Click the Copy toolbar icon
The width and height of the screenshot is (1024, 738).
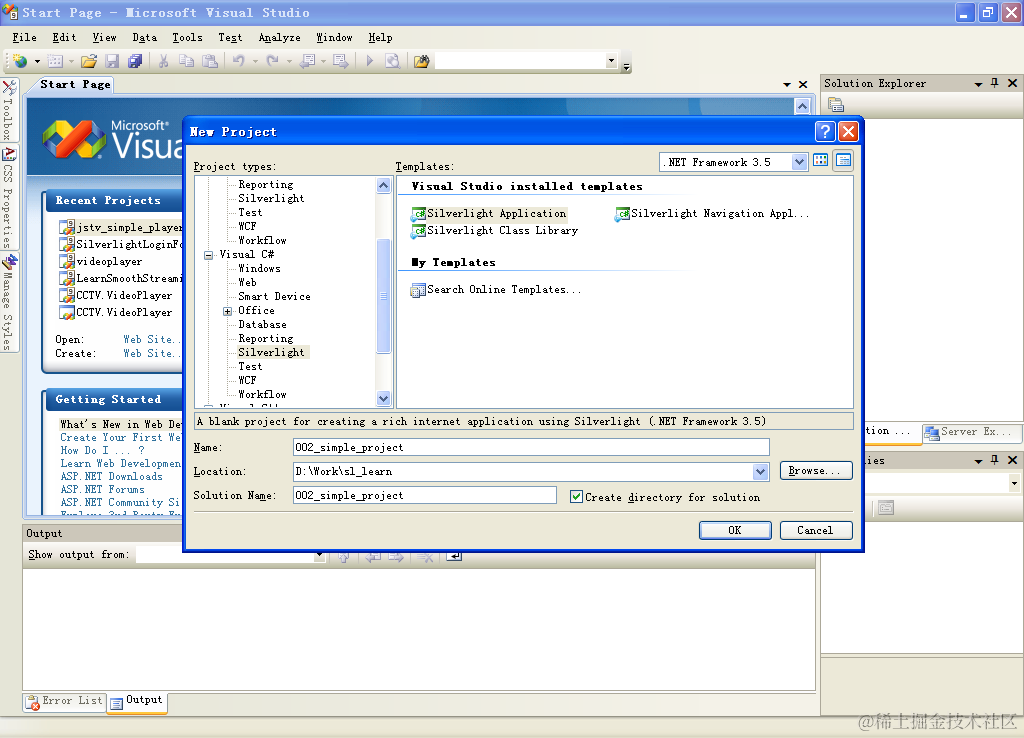pos(187,61)
